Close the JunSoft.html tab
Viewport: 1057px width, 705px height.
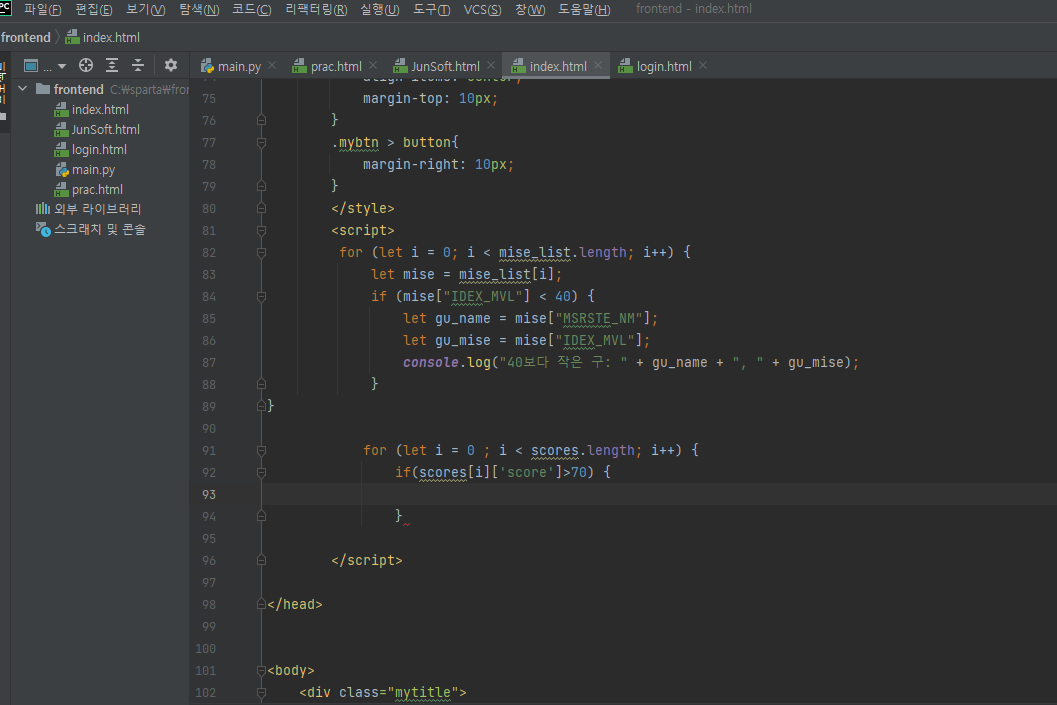pos(491,65)
